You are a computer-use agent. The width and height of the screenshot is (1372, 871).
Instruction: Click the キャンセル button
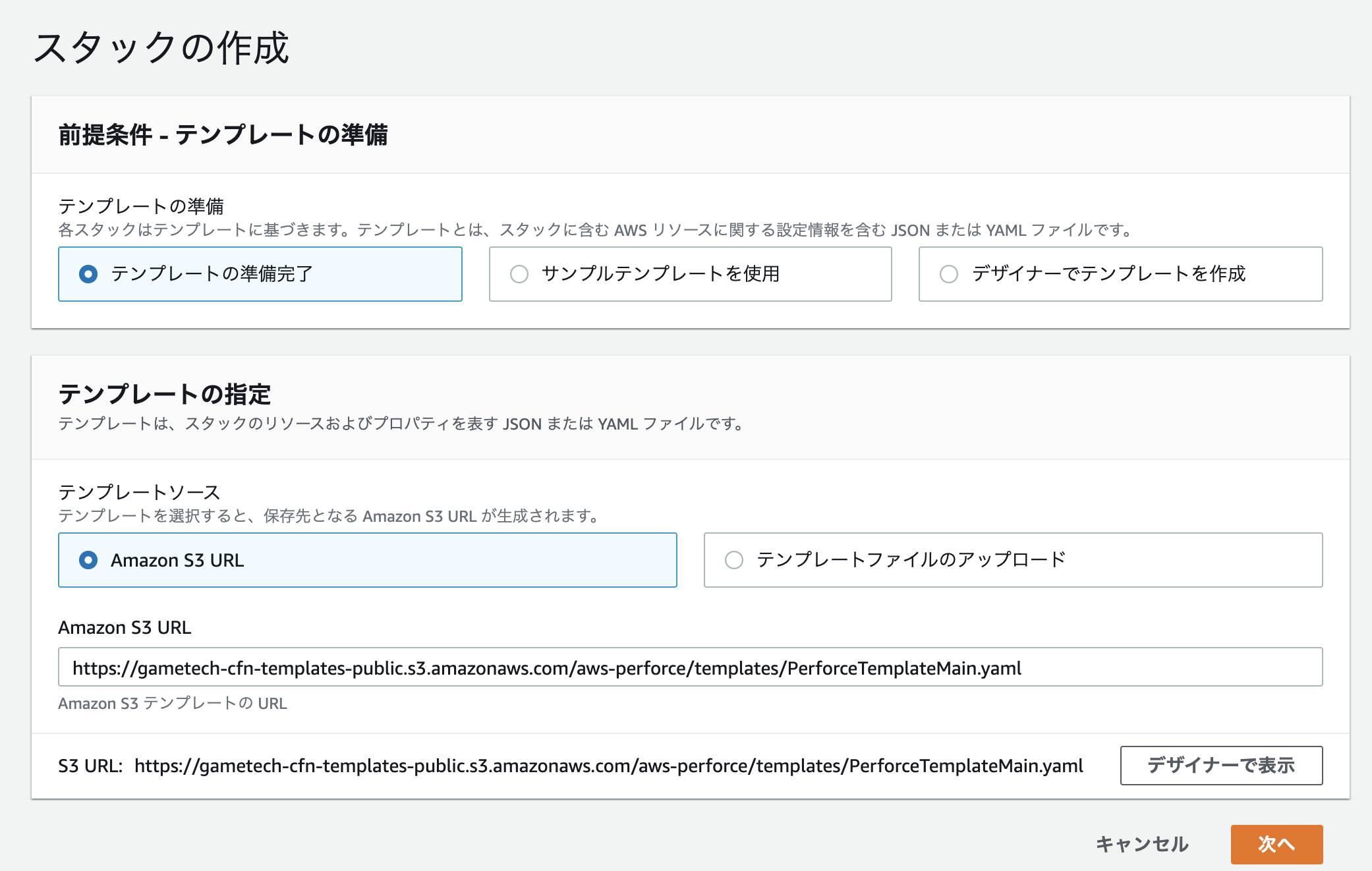tap(1141, 844)
